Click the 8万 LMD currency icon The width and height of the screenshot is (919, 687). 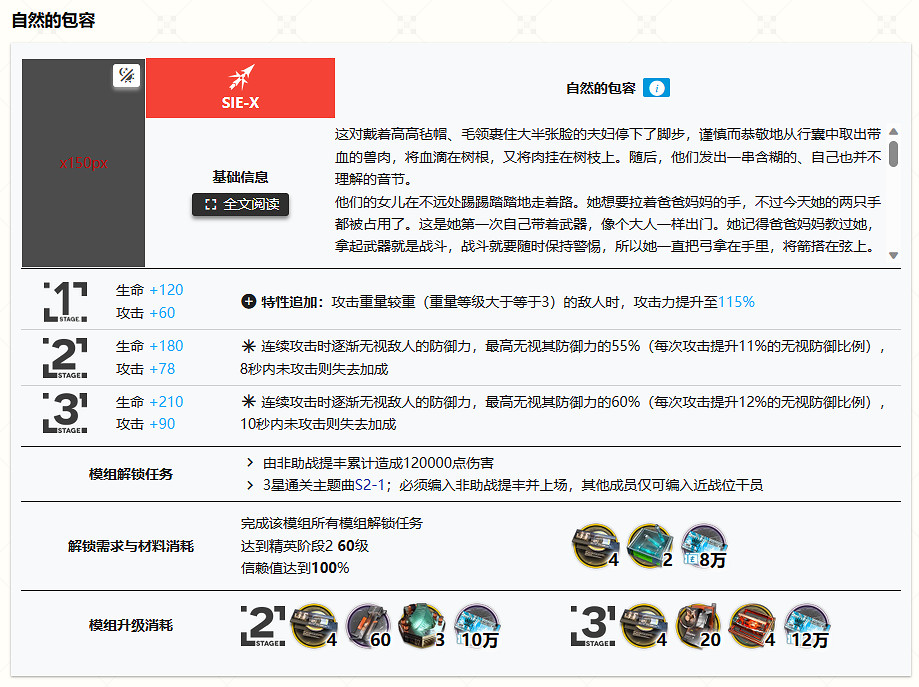[x=703, y=545]
